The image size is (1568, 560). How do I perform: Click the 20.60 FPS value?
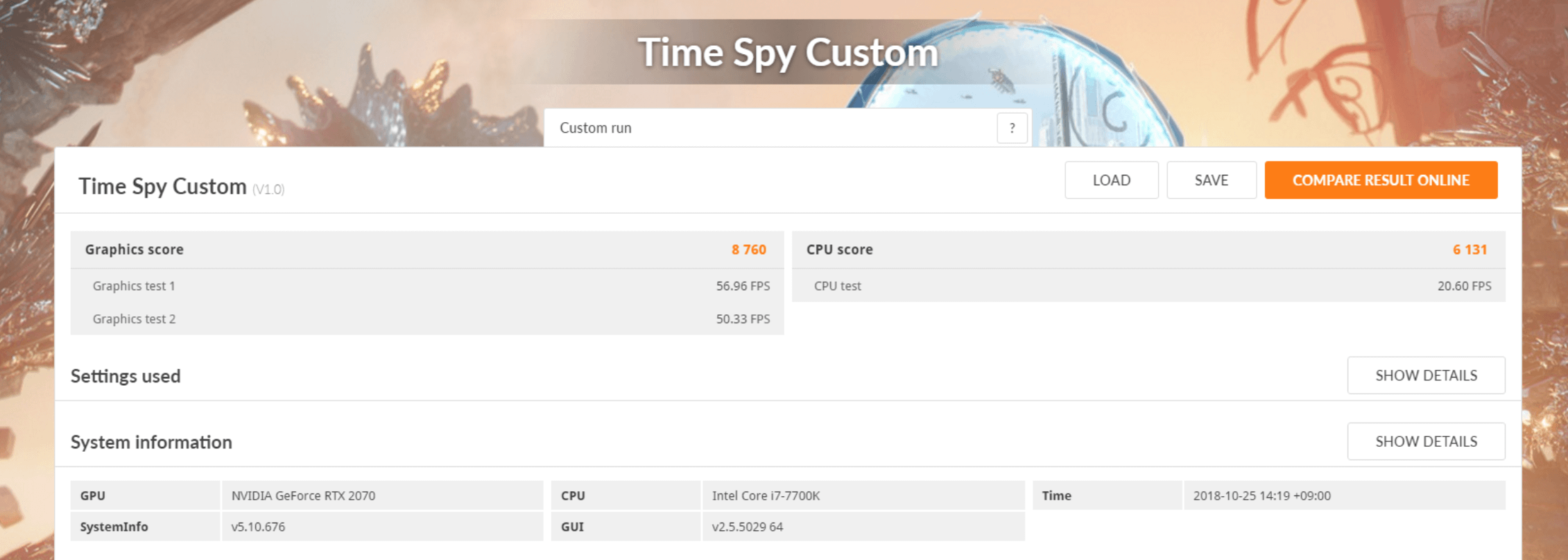tap(1464, 286)
